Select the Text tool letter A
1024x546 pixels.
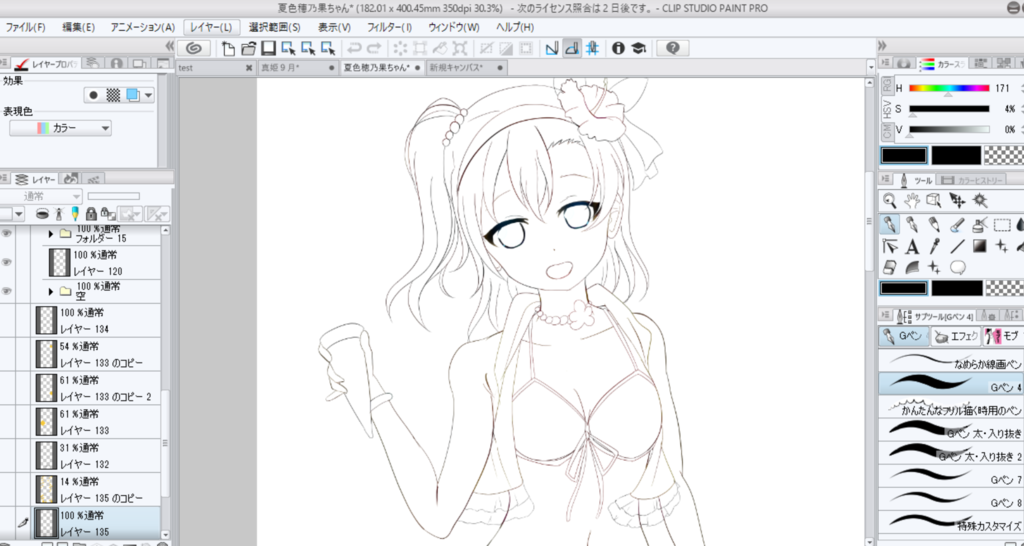coord(912,246)
